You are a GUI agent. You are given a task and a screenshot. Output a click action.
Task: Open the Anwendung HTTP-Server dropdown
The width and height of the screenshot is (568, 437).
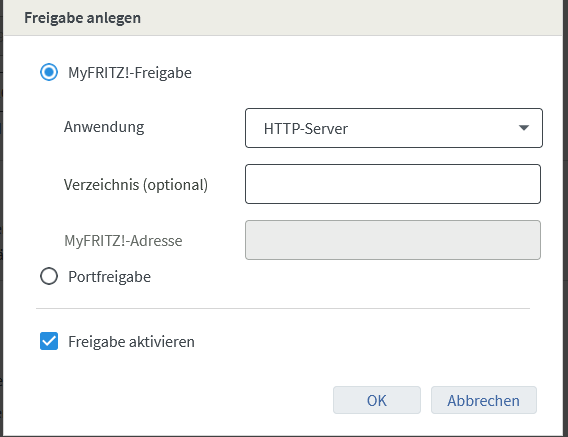click(394, 128)
